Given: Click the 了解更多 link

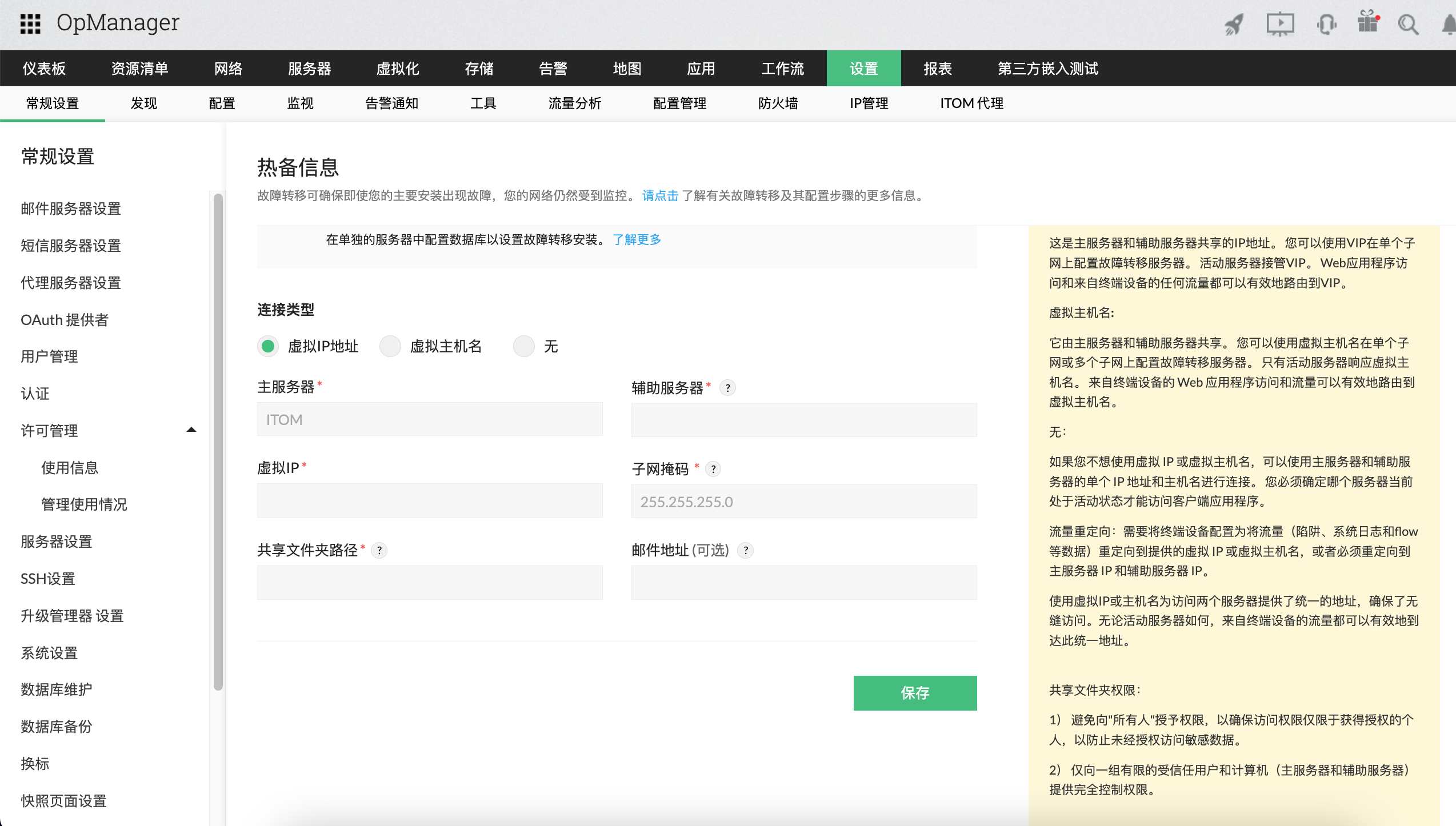Looking at the screenshot, I should (636, 240).
